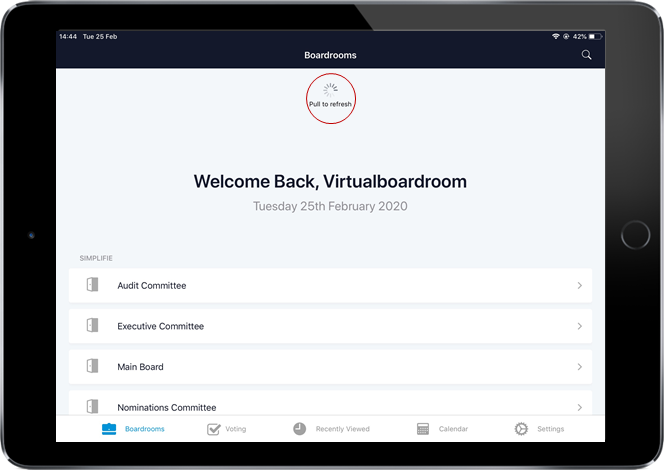Open the Main Board boardroom
The height and width of the screenshot is (470, 664).
330,367
